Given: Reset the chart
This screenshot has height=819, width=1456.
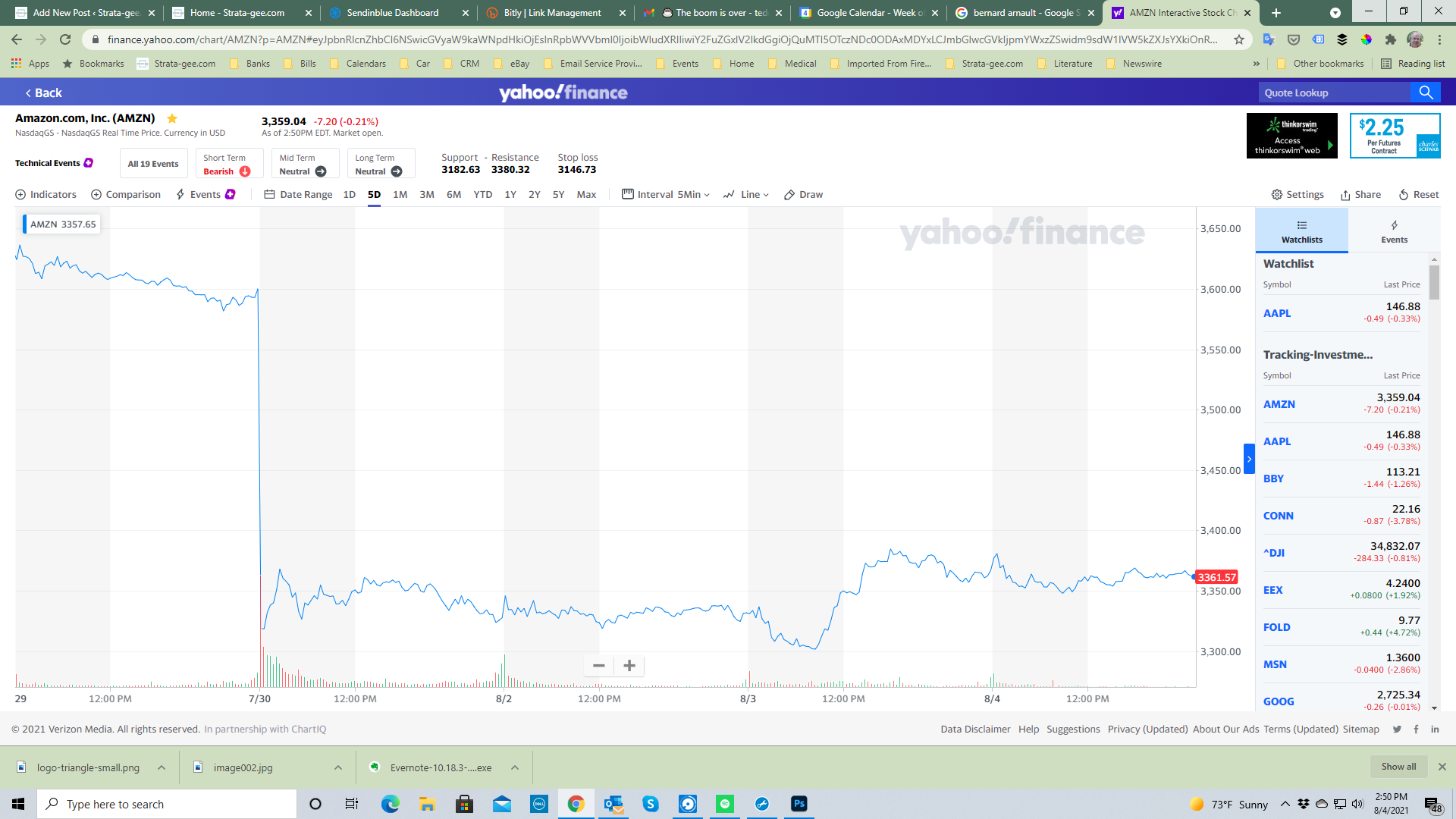Looking at the screenshot, I should click(1419, 195).
